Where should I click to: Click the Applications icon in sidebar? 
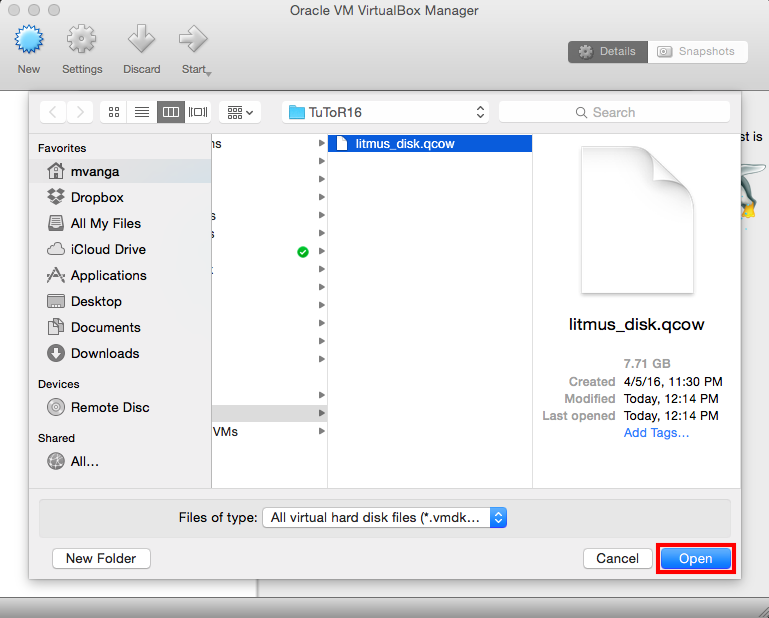(56, 275)
